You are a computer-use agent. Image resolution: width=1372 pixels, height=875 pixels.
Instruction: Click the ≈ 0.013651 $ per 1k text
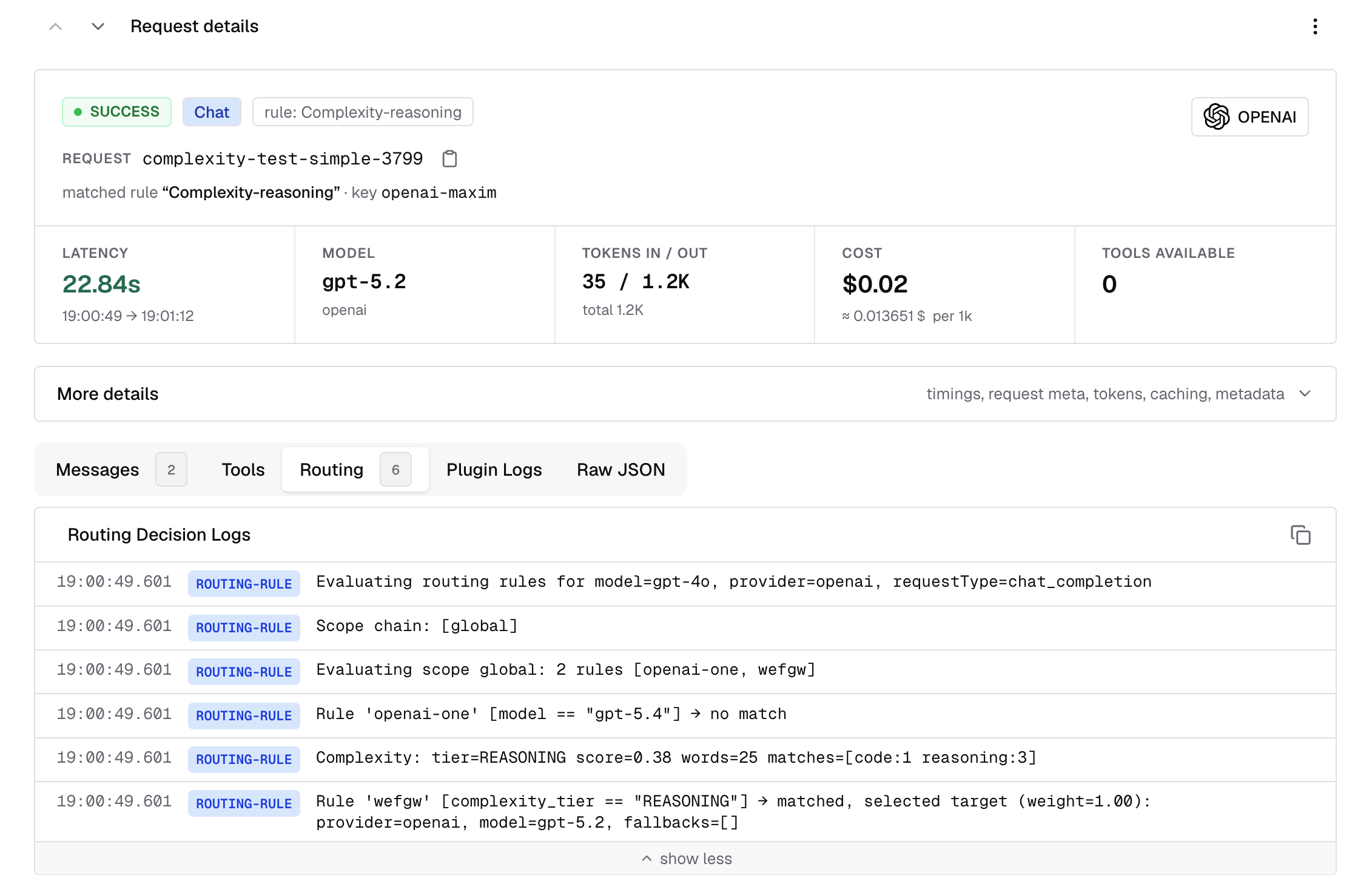[x=907, y=316]
